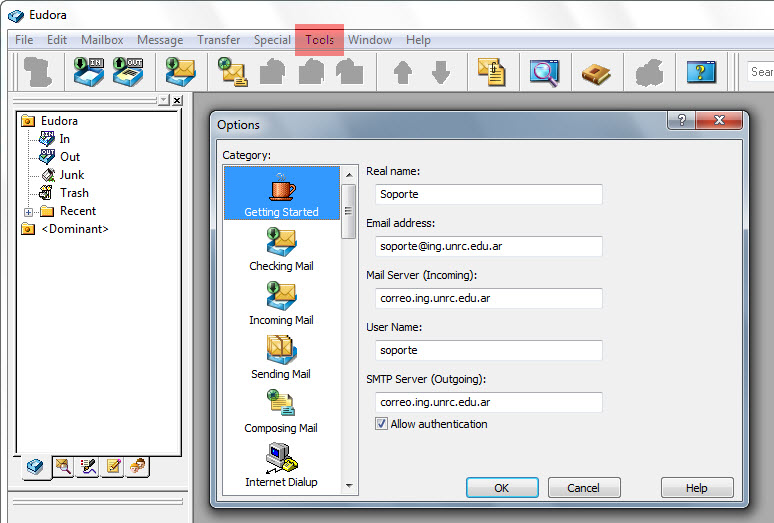Open the In mailbox toolbar icon

88,72
